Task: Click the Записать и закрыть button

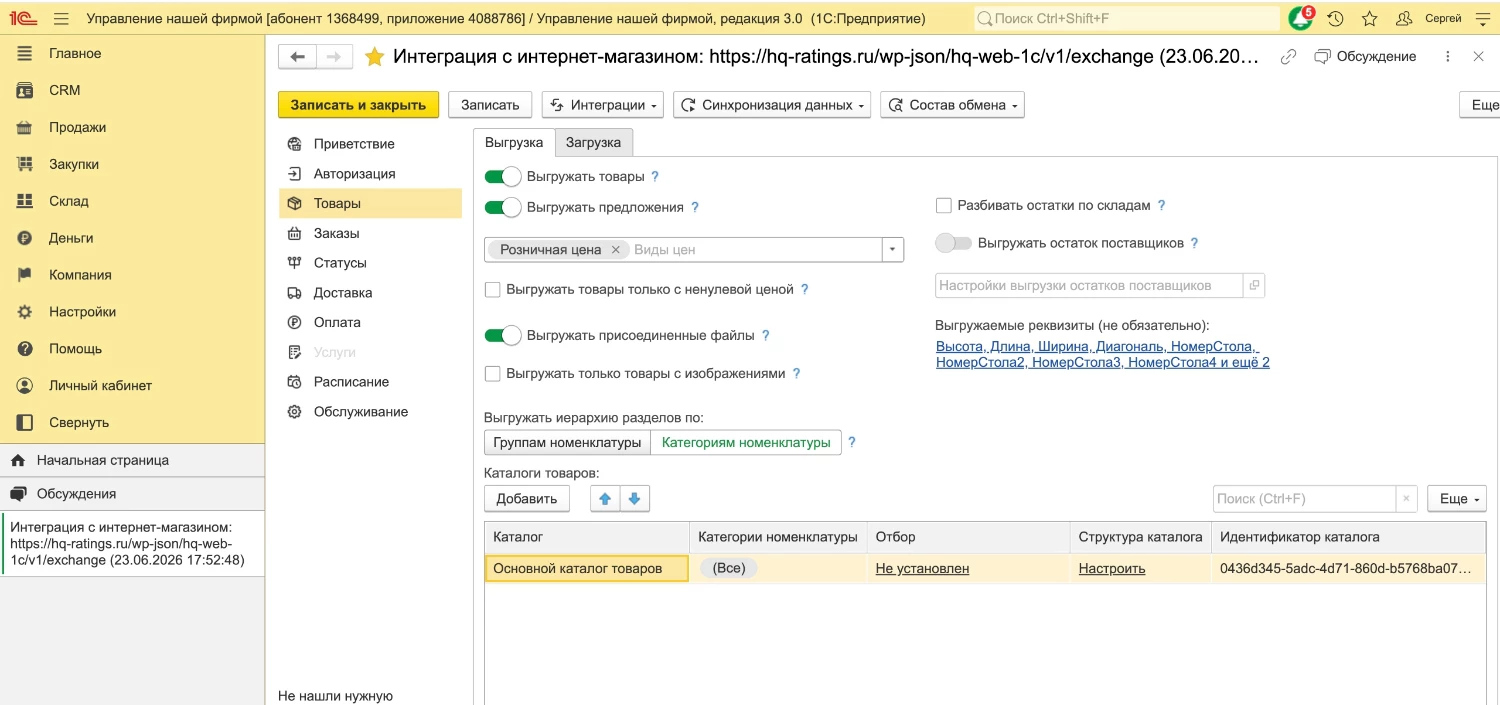Action: point(358,105)
